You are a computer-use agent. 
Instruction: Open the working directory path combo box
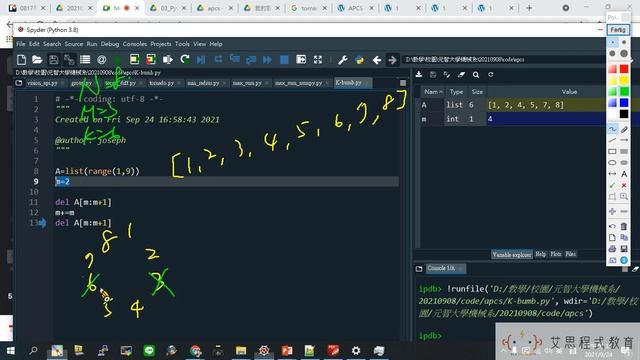click(x=504, y=60)
